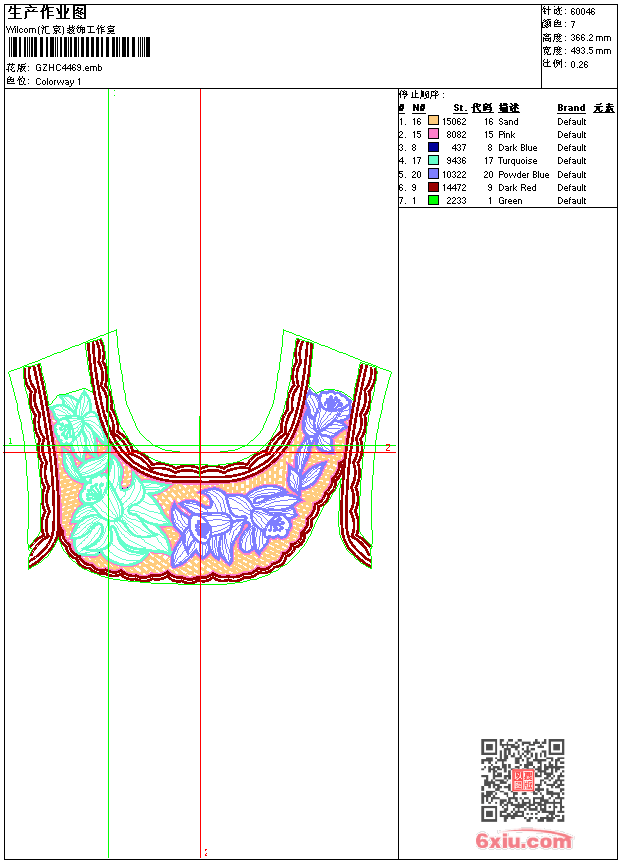Screen dimensions: 620x860
Task: Select stitch count '437' in Dark Blue row
Action: [x=459, y=148]
